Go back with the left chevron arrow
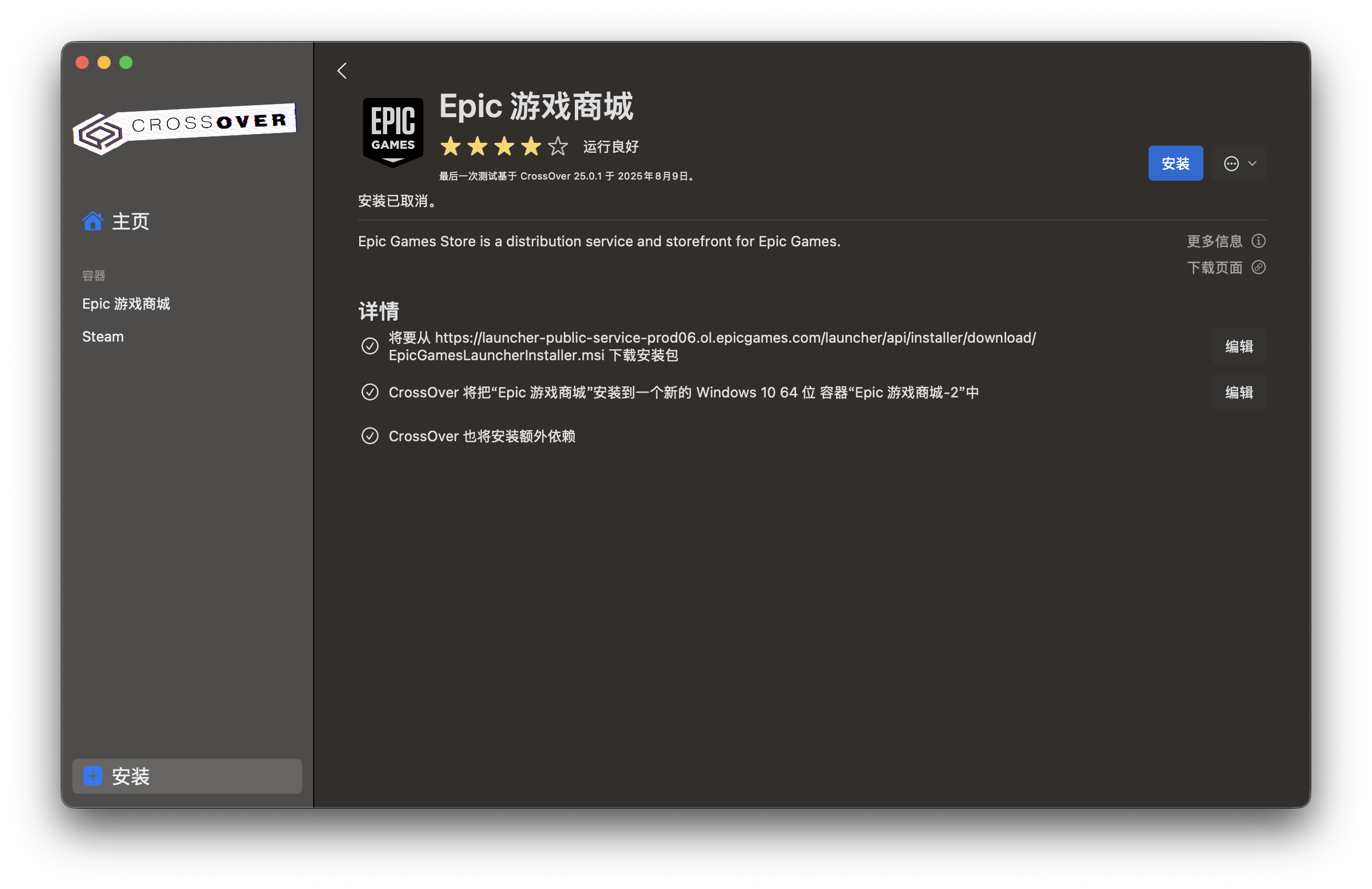Image resolution: width=1372 pixels, height=889 pixels. 342,71
